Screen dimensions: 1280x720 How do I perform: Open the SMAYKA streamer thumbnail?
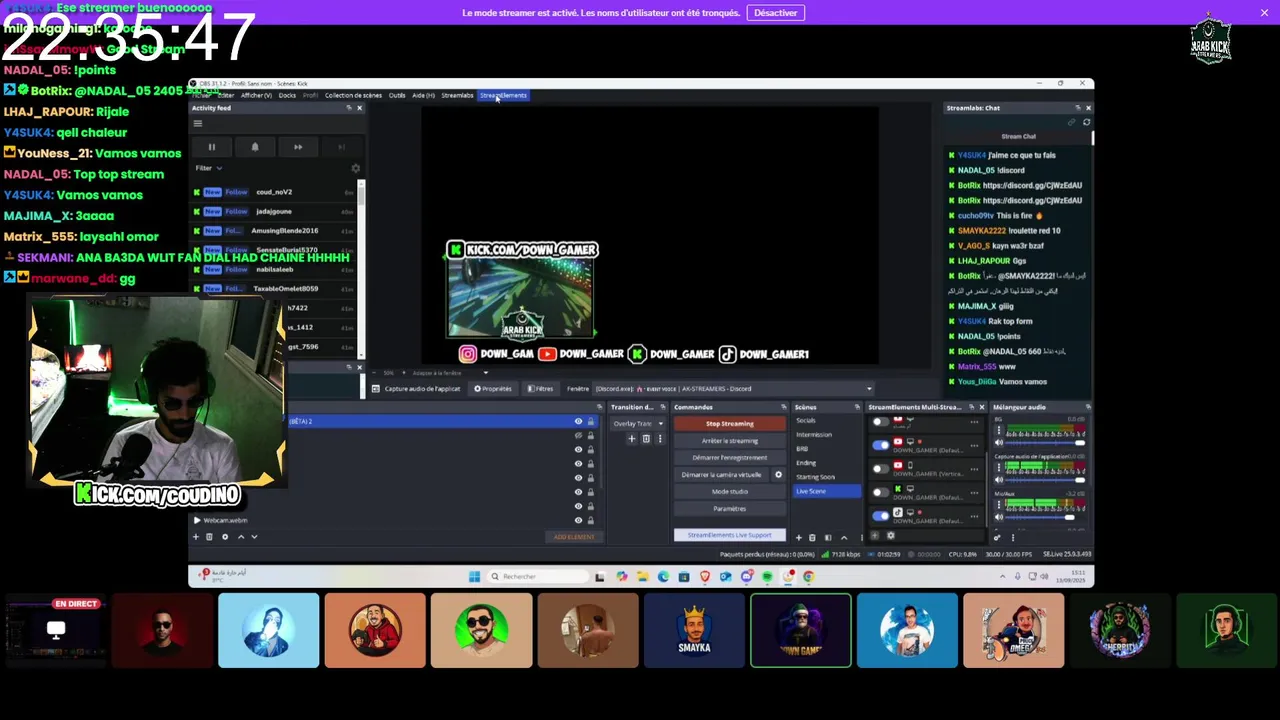coord(694,630)
